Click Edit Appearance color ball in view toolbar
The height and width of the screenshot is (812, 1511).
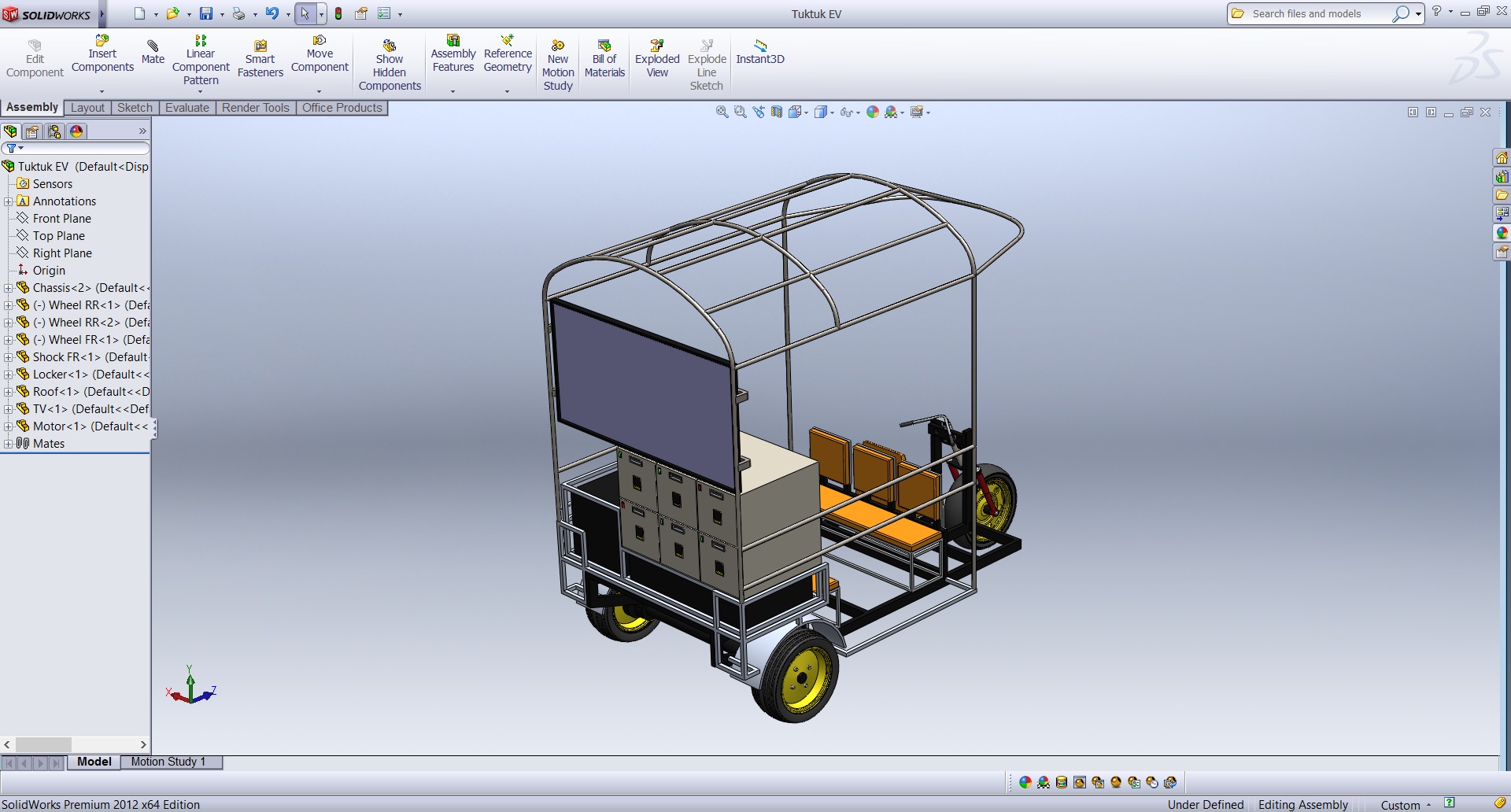tap(873, 113)
